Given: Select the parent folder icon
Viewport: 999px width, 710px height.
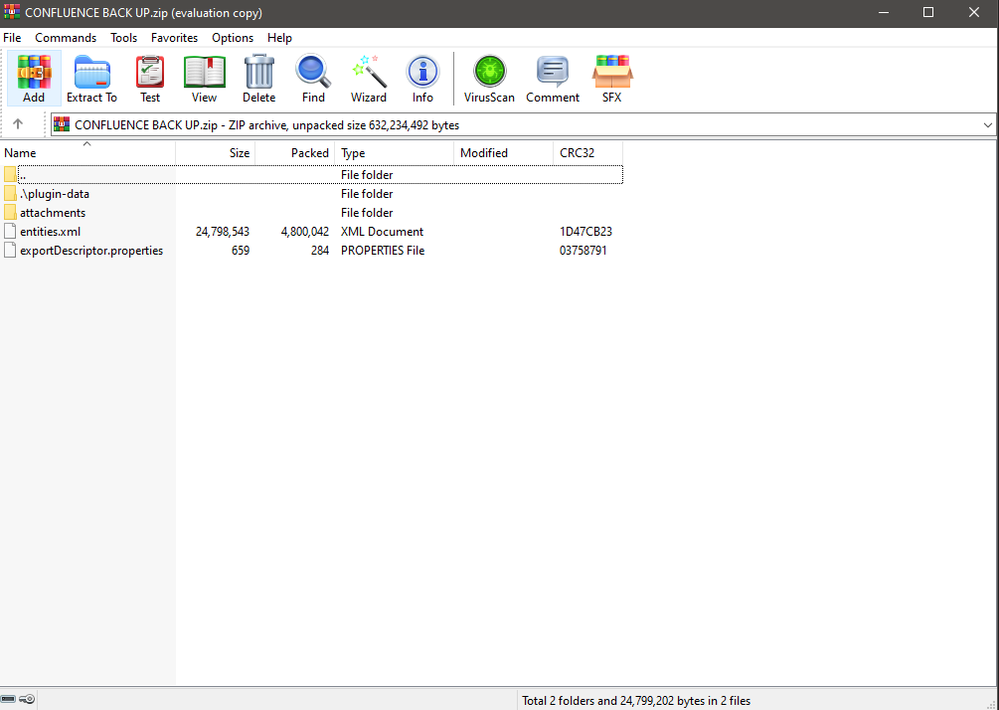Looking at the screenshot, I should pyautogui.click(x=10, y=174).
